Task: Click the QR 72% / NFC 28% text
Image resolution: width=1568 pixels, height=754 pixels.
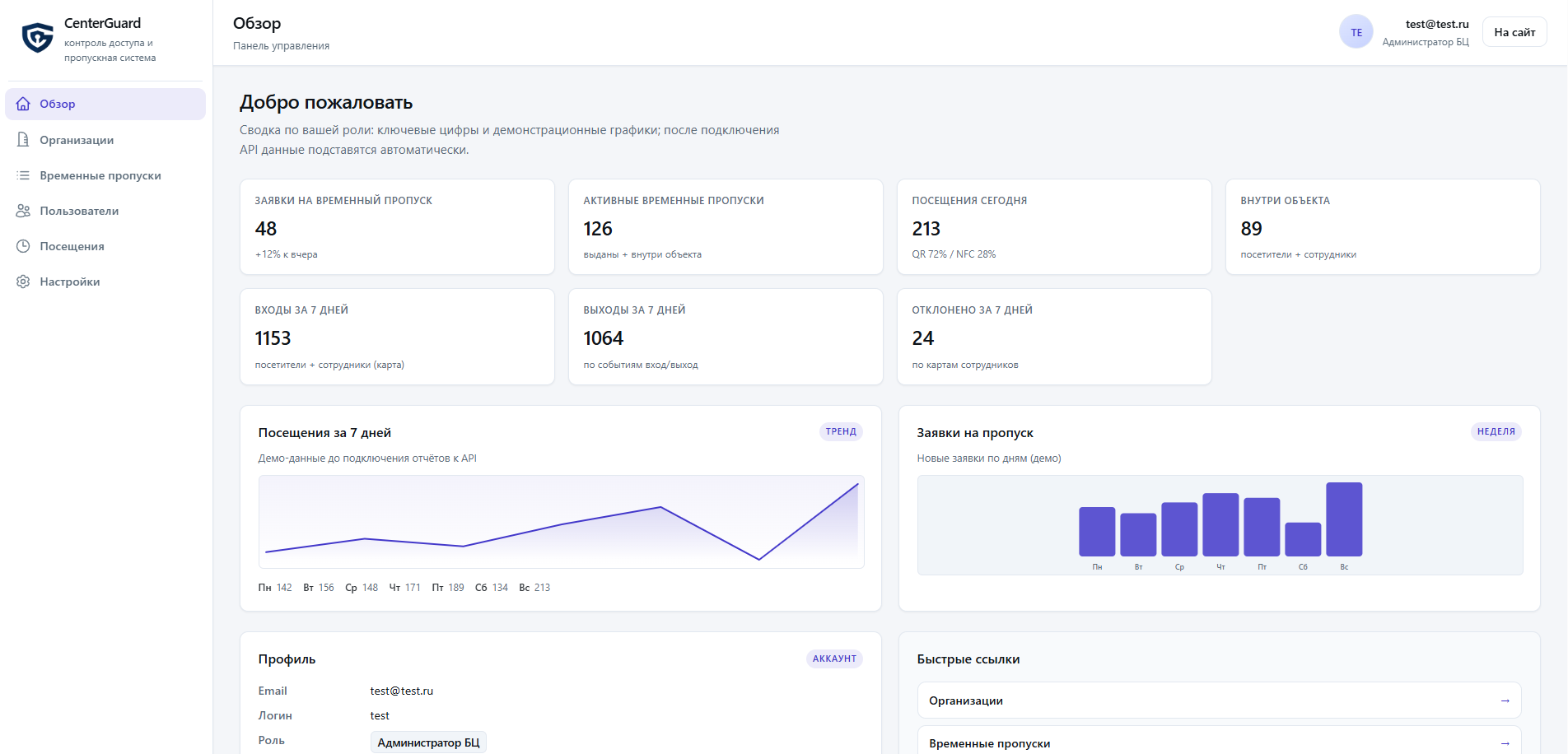Action: [x=954, y=254]
